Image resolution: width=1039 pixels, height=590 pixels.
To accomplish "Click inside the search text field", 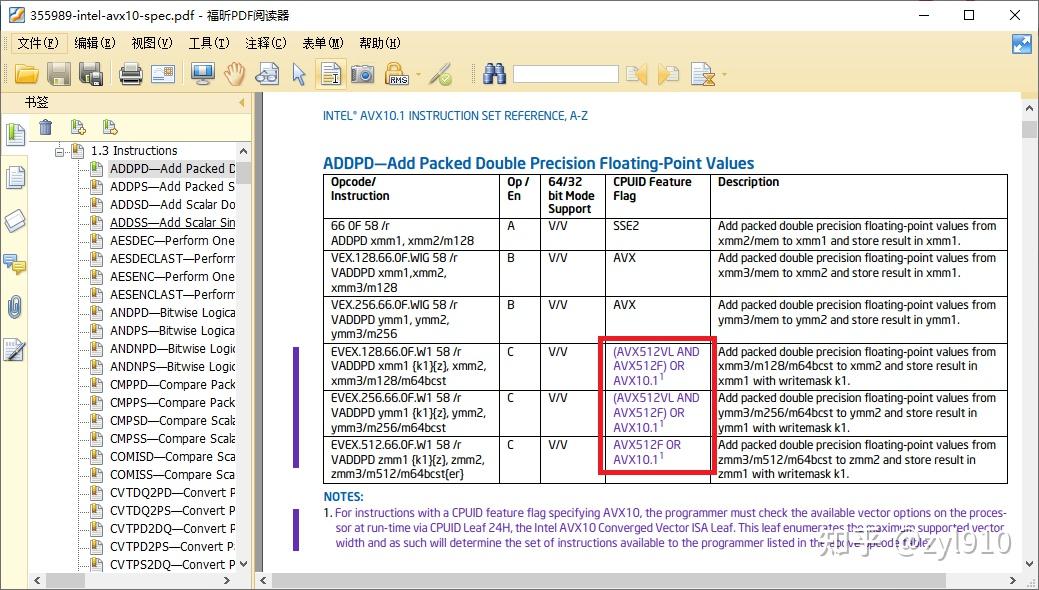I will pos(566,74).
